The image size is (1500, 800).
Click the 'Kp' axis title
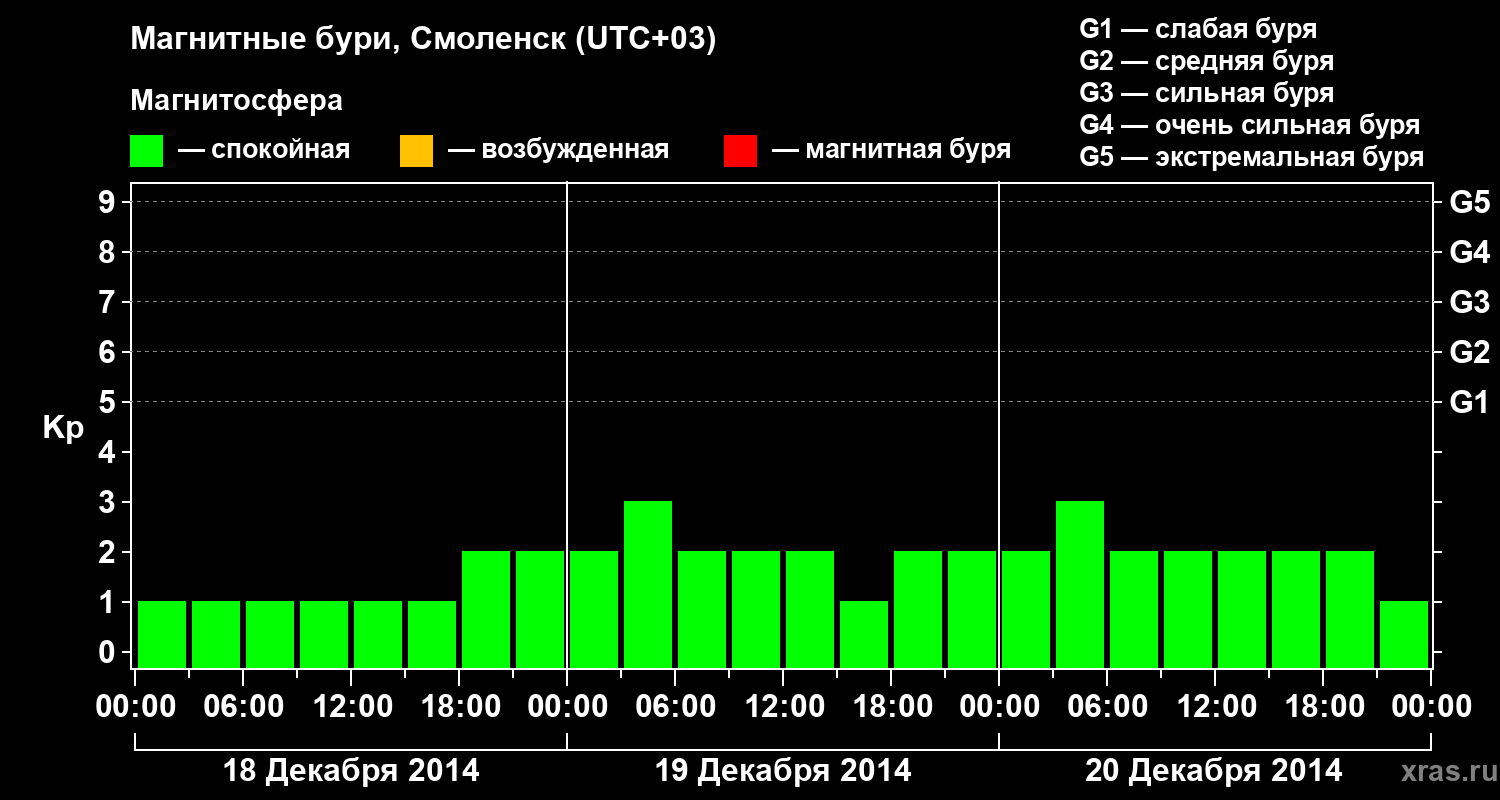click(x=63, y=428)
